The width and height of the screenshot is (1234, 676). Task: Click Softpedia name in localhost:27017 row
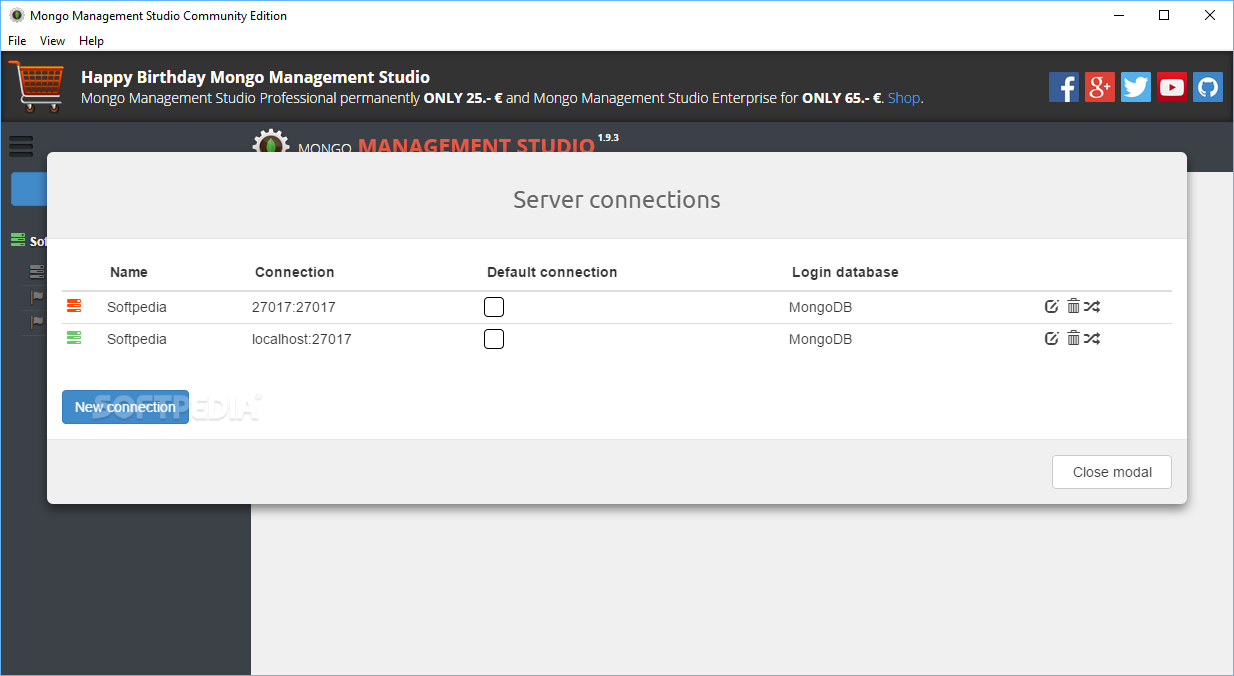(x=137, y=339)
